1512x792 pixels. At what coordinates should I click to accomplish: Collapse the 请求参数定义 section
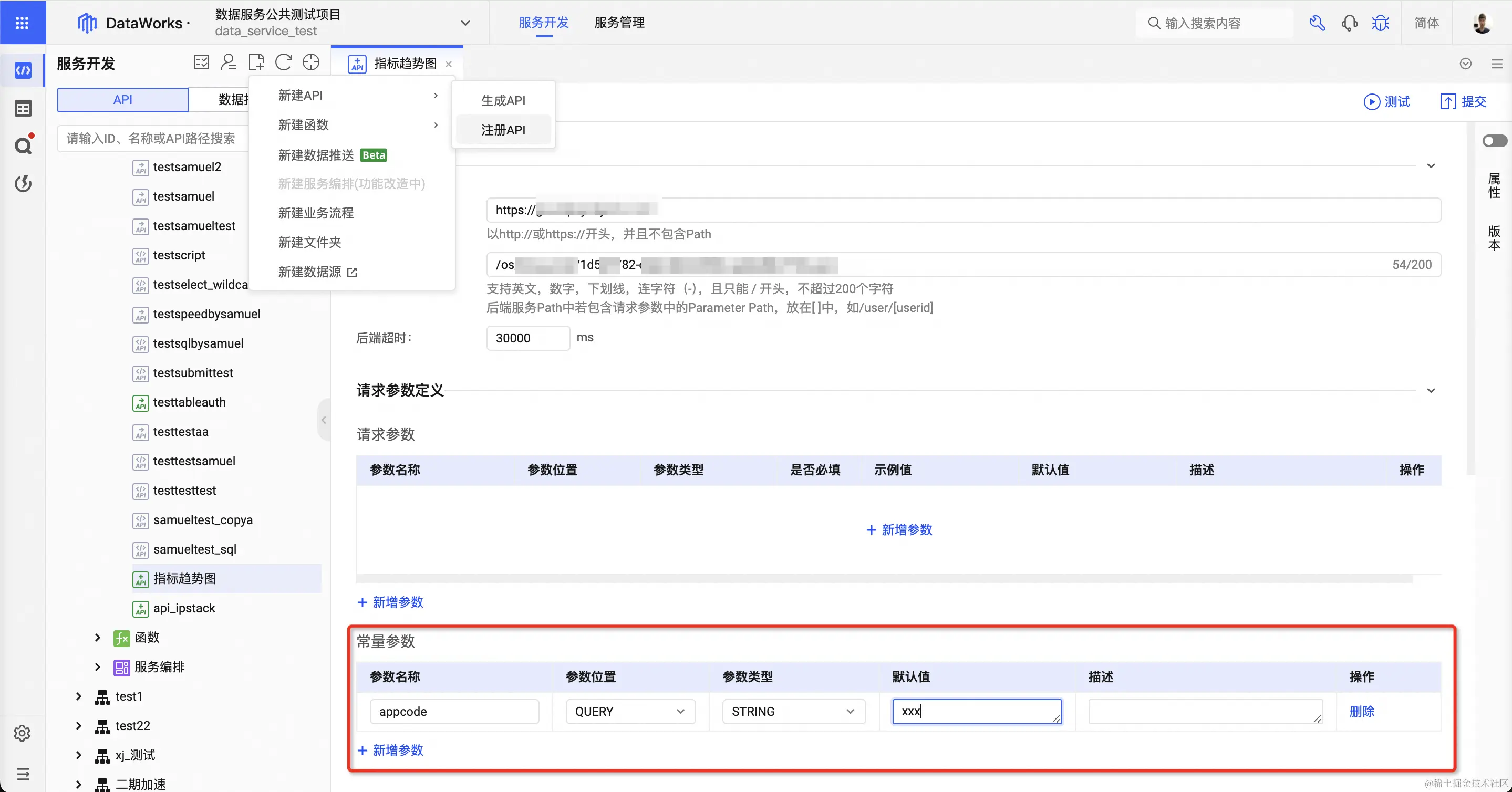point(1431,390)
